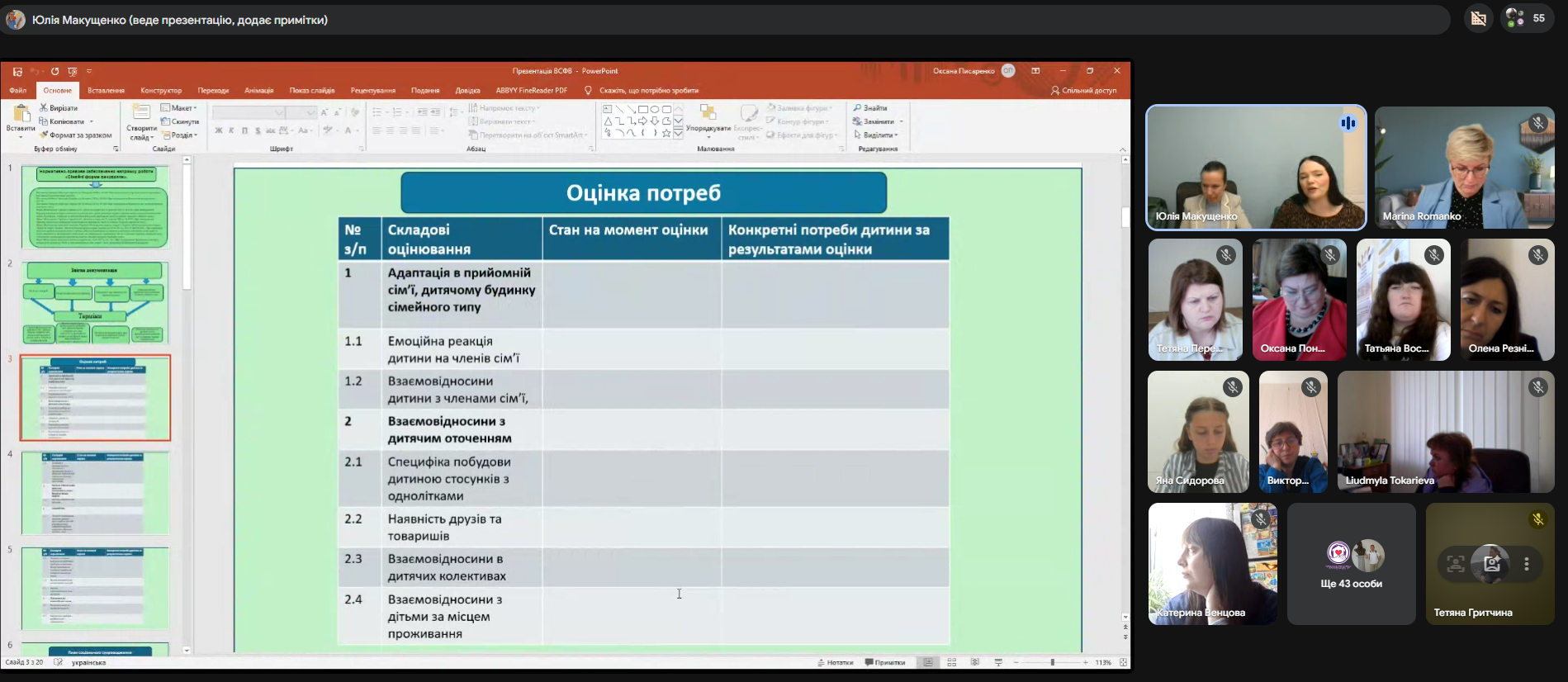
Task: Toggle text shadow (S) formatting
Action: tap(258, 130)
